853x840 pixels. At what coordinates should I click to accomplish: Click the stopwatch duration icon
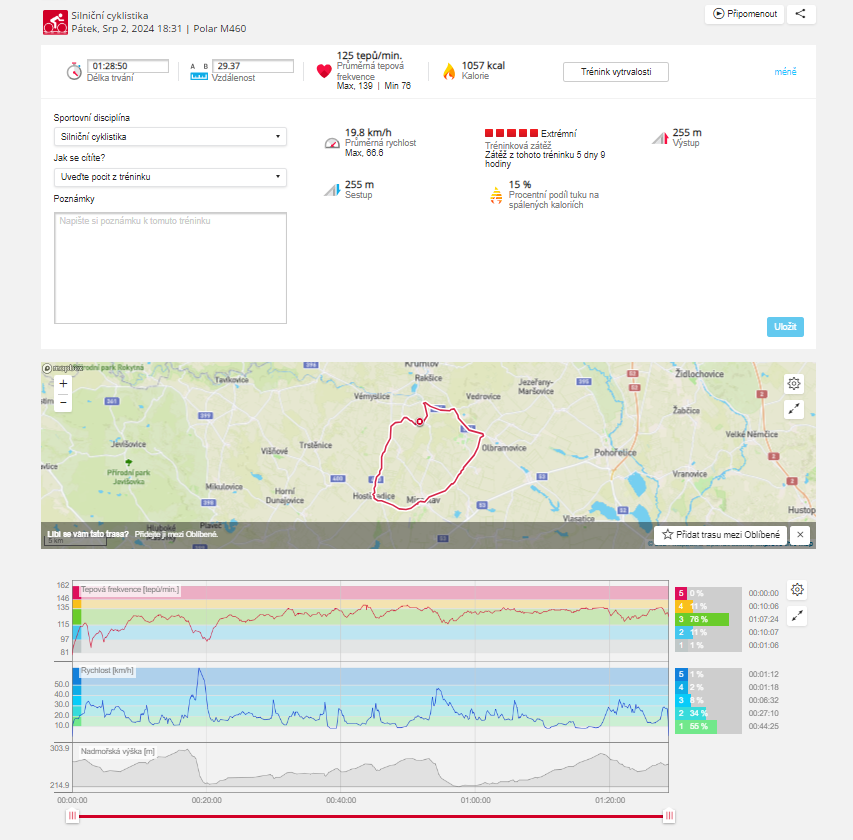pyautogui.click(x=74, y=71)
